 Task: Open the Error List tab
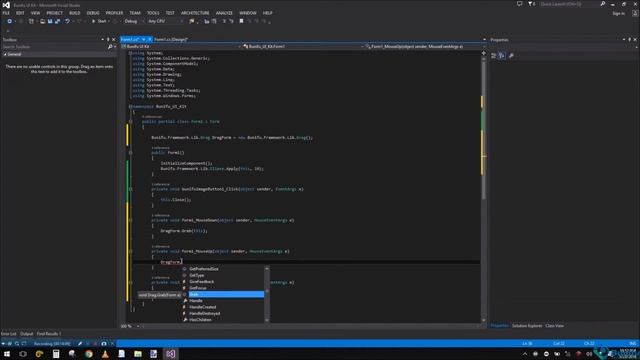point(9,334)
